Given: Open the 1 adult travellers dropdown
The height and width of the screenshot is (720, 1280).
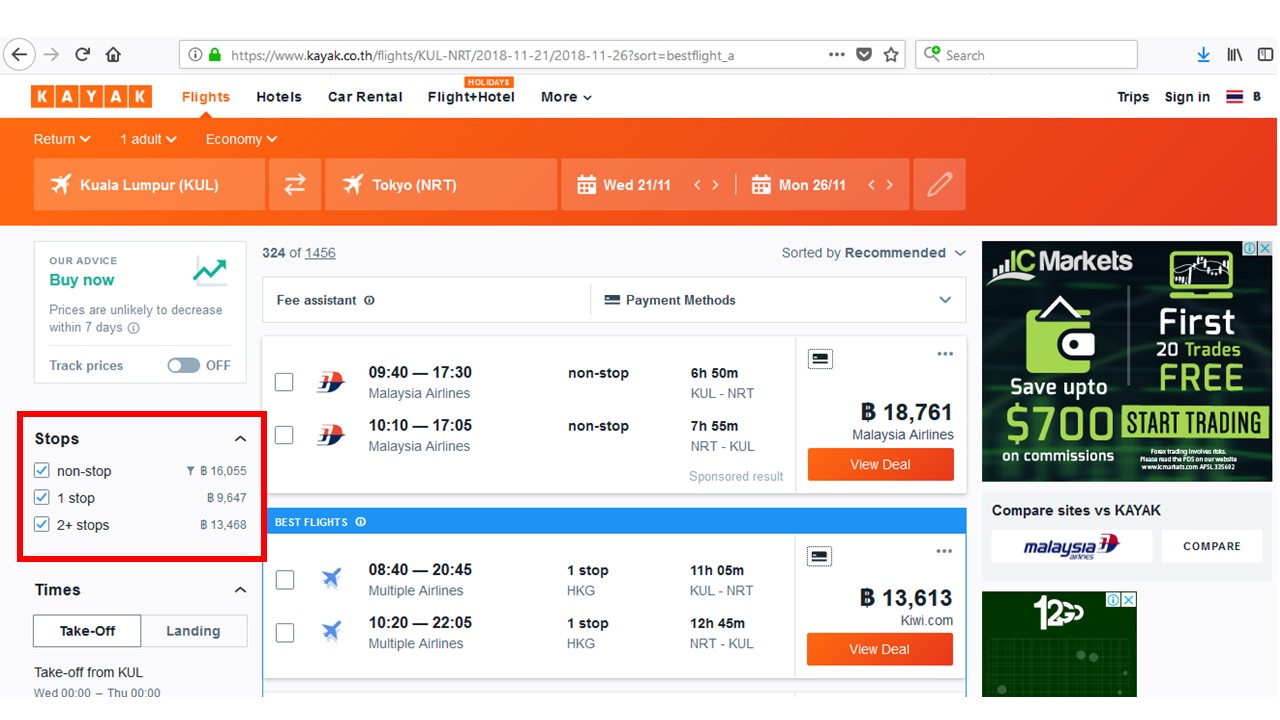Looking at the screenshot, I should 149,139.
